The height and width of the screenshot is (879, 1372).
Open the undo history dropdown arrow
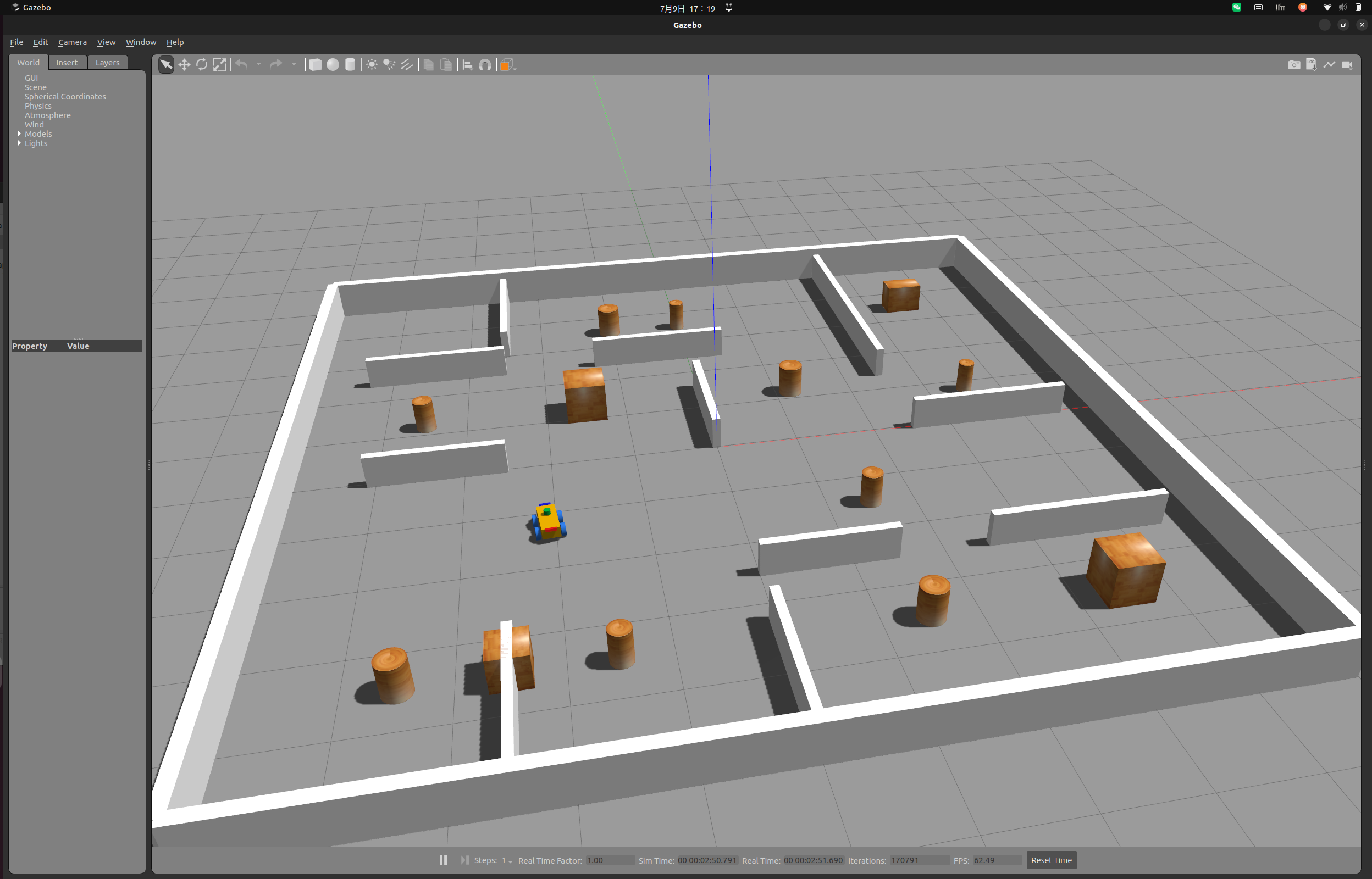pyautogui.click(x=259, y=64)
